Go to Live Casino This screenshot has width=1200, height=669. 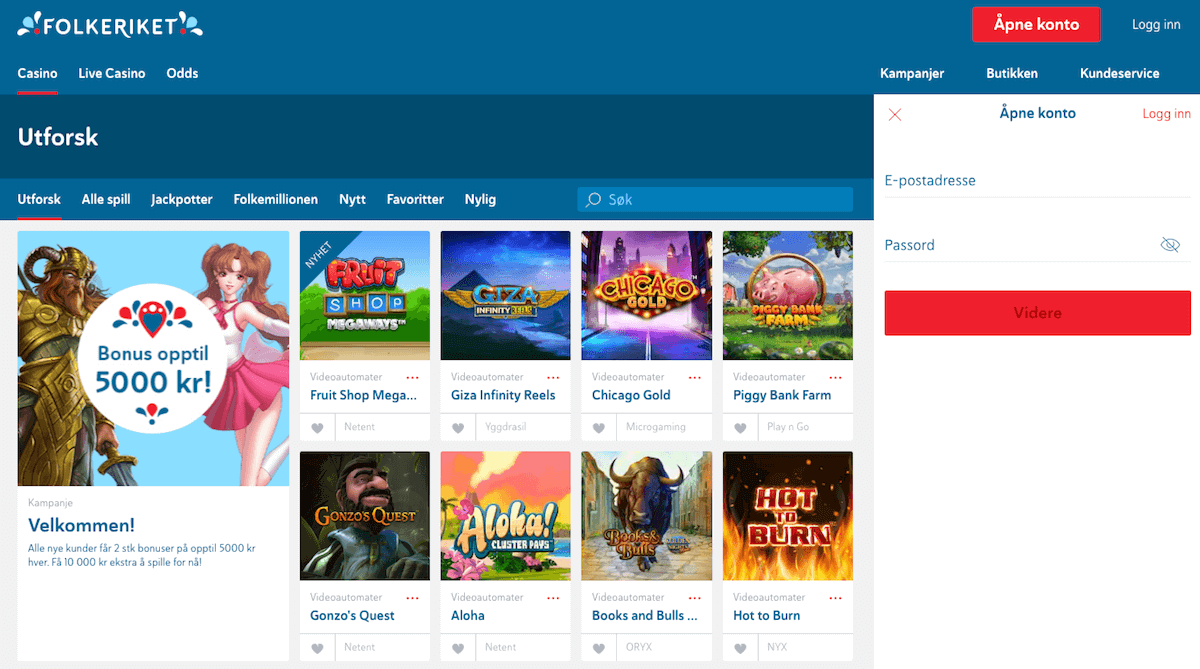point(112,73)
